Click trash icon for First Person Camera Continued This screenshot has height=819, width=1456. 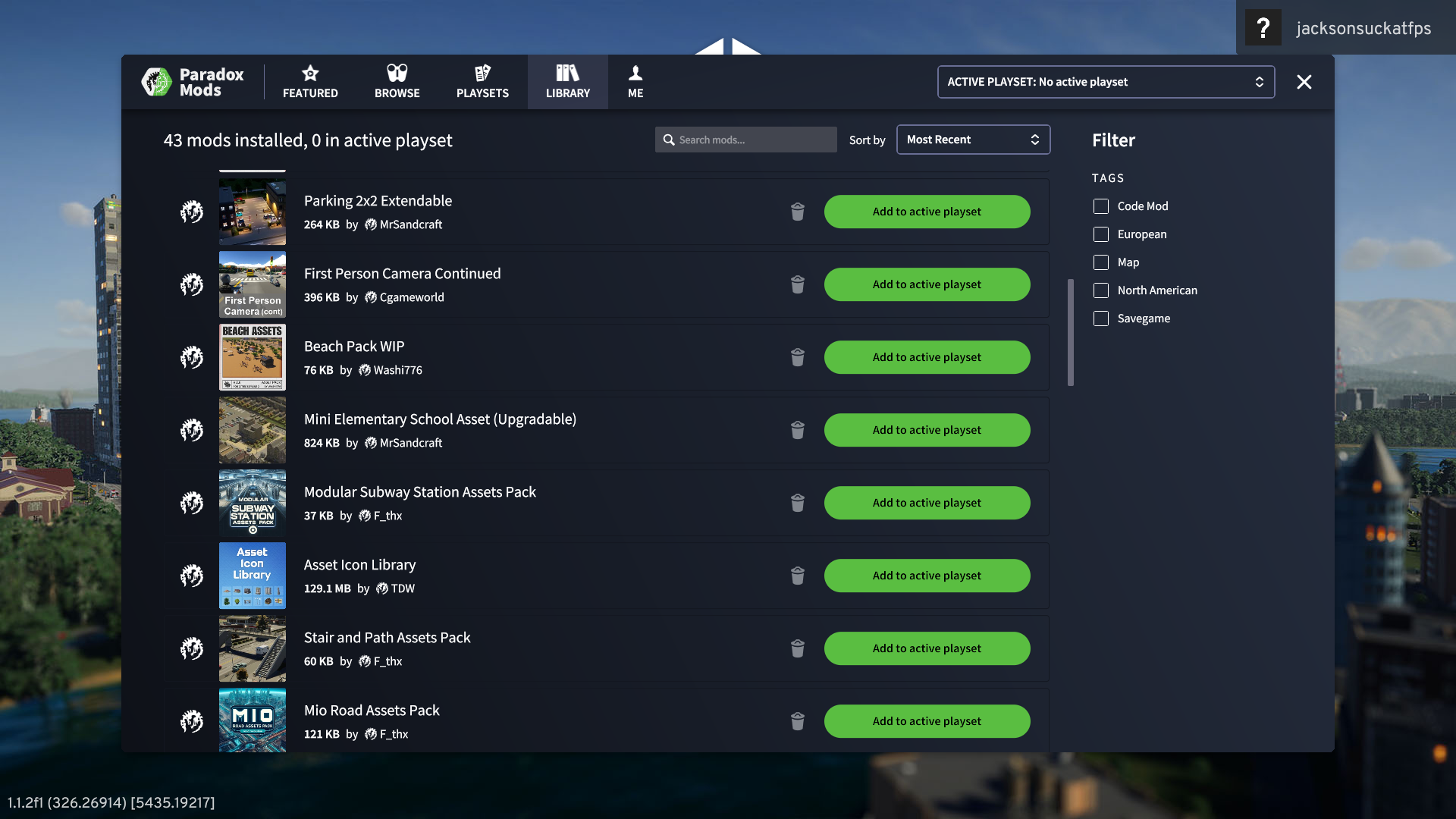tap(797, 284)
